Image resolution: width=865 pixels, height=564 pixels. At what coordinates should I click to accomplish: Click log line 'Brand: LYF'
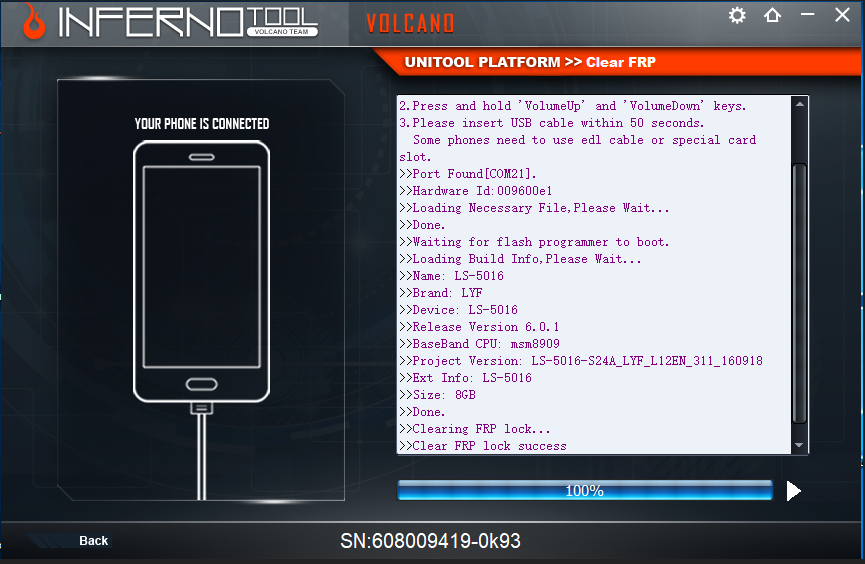[x=441, y=293]
